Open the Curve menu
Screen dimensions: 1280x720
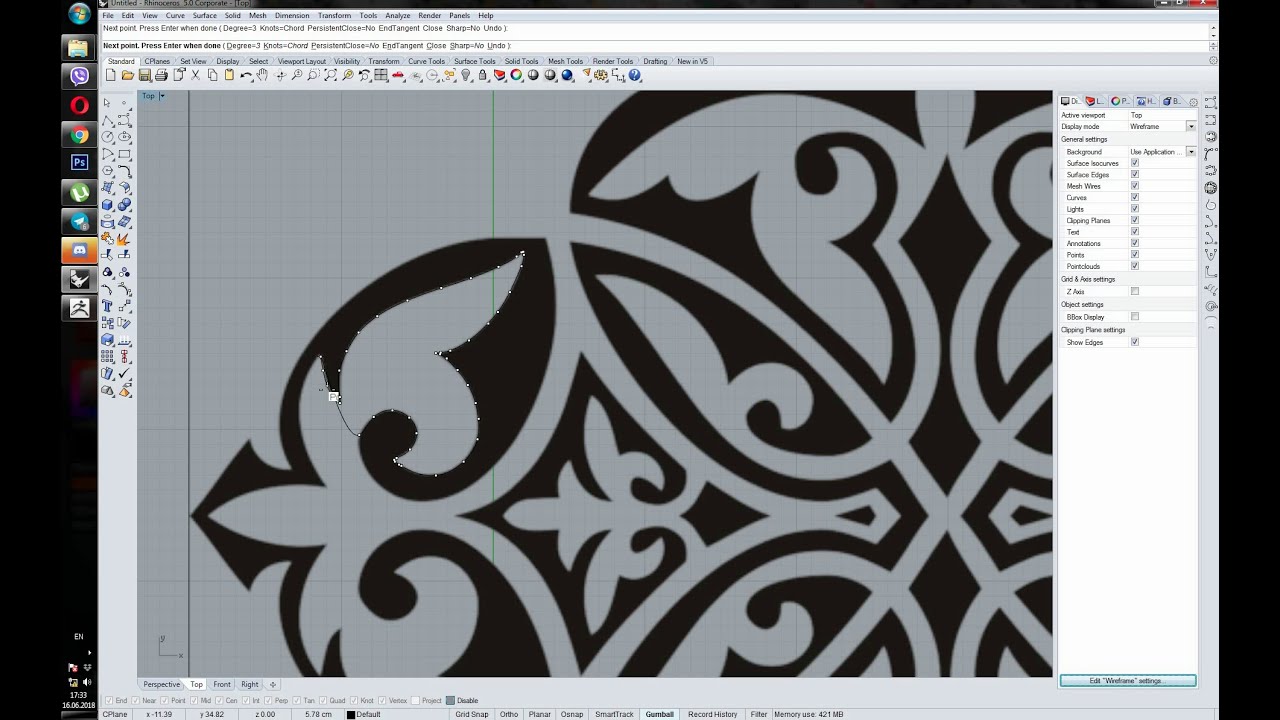click(x=175, y=16)
